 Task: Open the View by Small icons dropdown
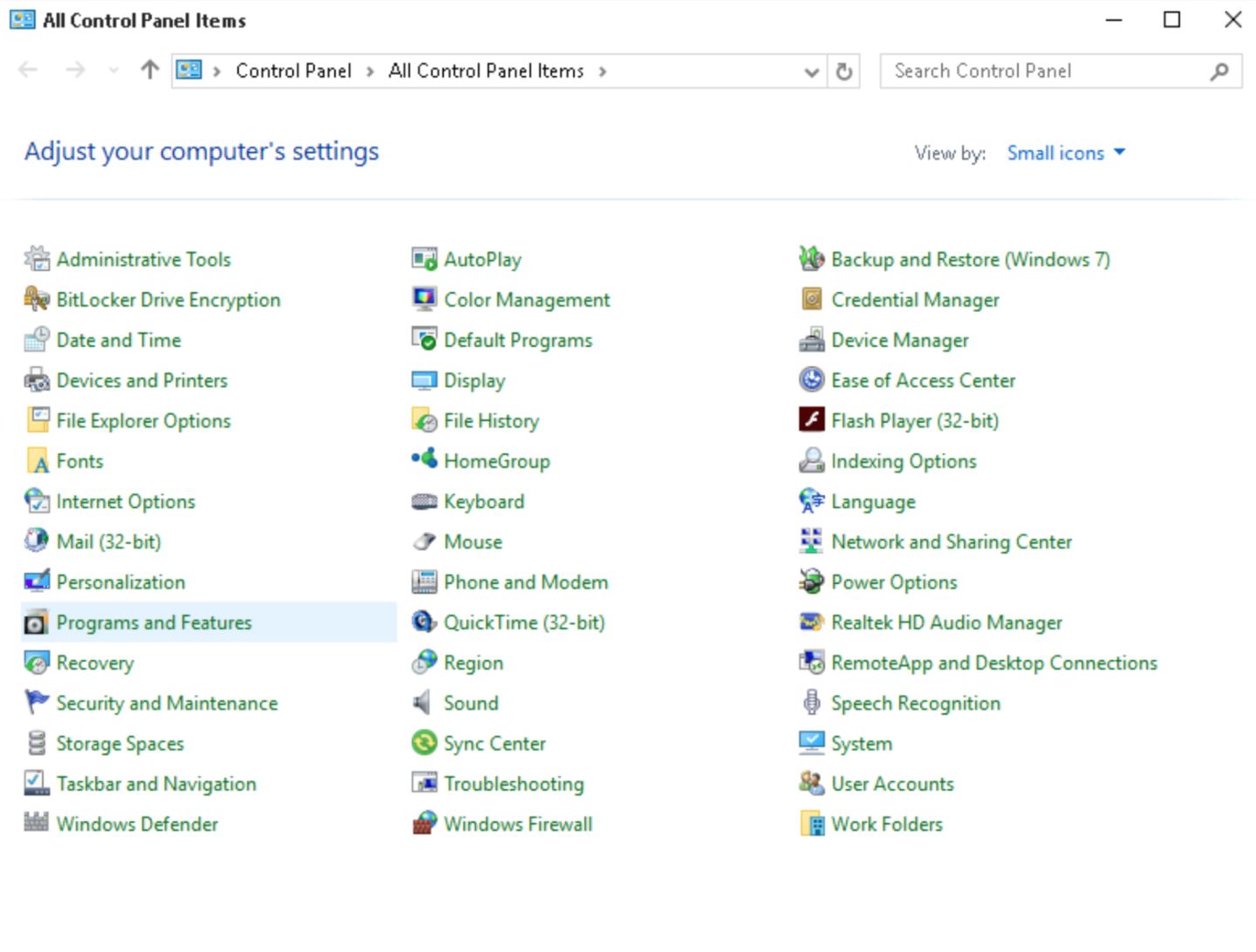(1066, 153)
